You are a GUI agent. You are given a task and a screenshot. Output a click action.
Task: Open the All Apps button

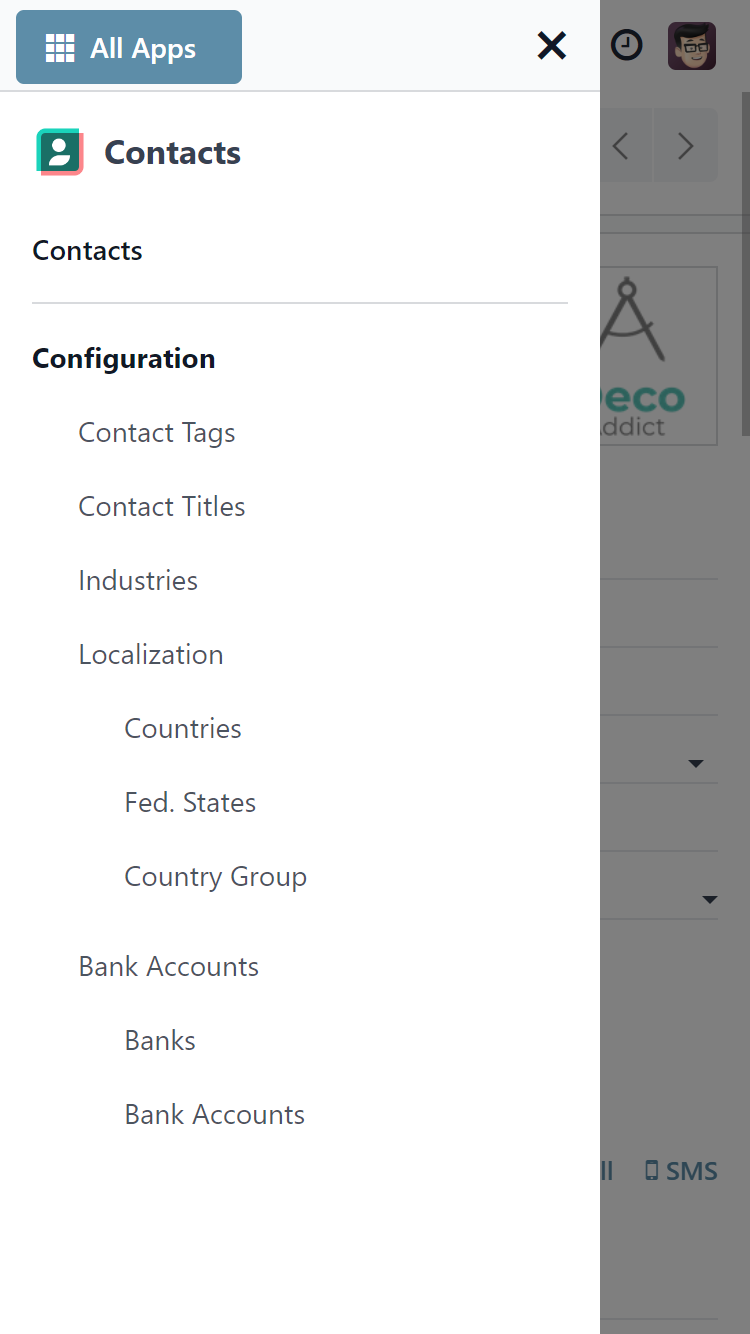click(x=129, y=47)
